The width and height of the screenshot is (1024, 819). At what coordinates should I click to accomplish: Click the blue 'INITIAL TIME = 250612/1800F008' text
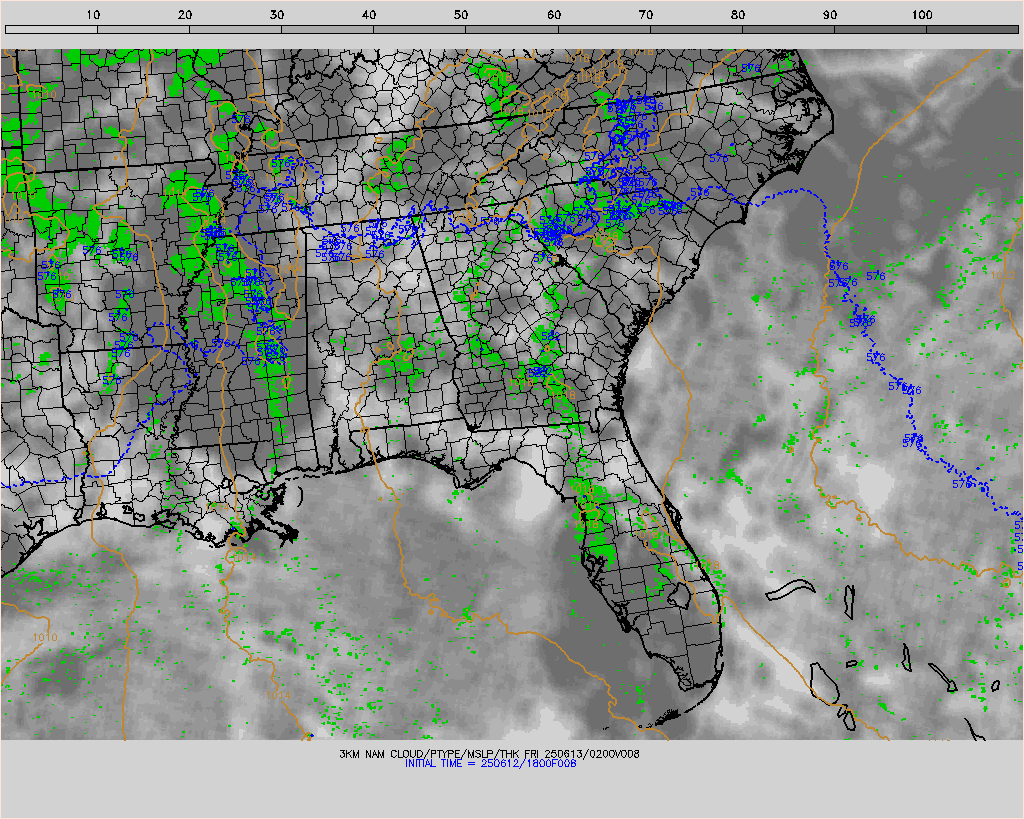pyautogui.click(x=490, y=763)
